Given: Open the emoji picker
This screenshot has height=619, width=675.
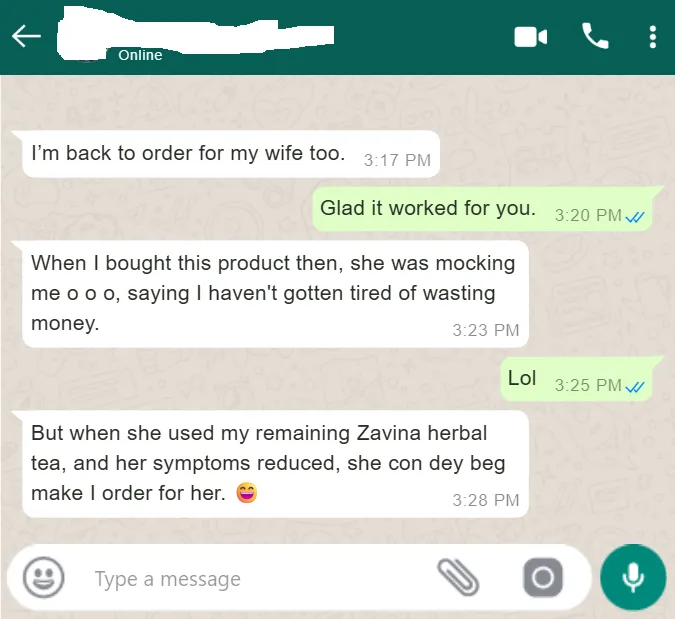Looking at the screenshot, I should tap(43, 578).
